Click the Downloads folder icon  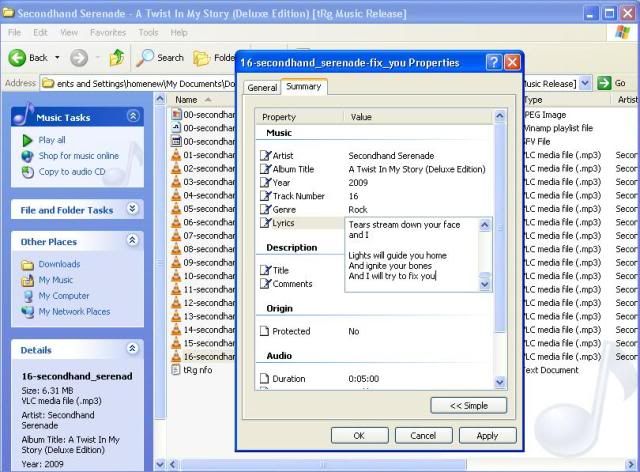pos(28,264)
